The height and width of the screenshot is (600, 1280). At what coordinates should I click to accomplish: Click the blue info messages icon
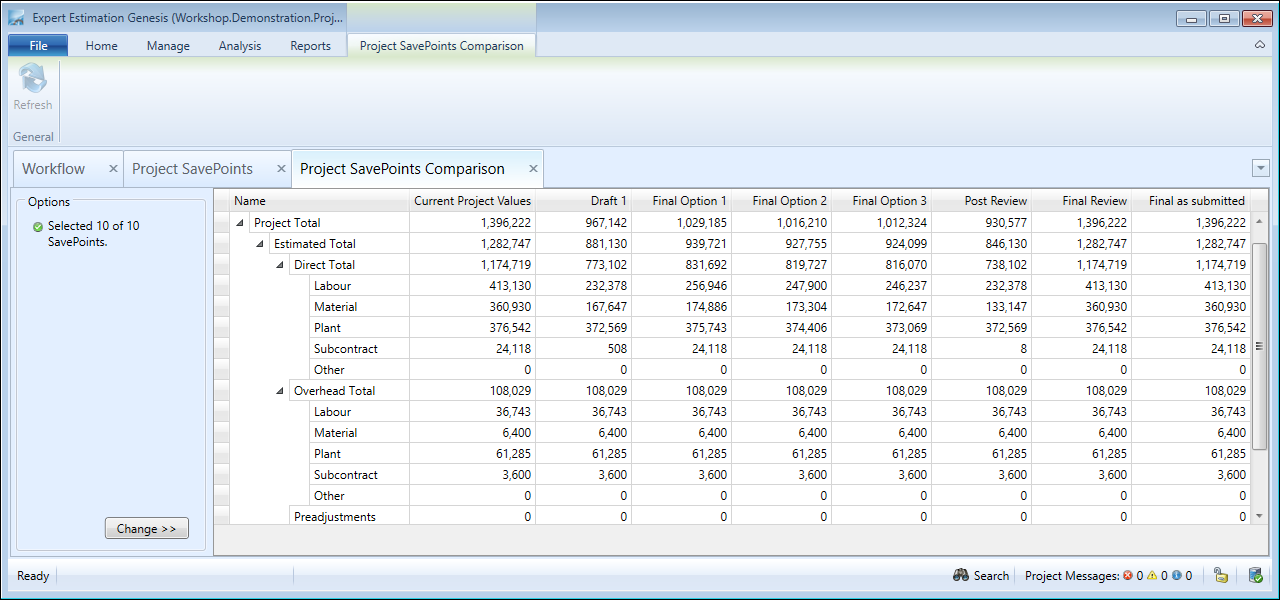click(1177, 576)
